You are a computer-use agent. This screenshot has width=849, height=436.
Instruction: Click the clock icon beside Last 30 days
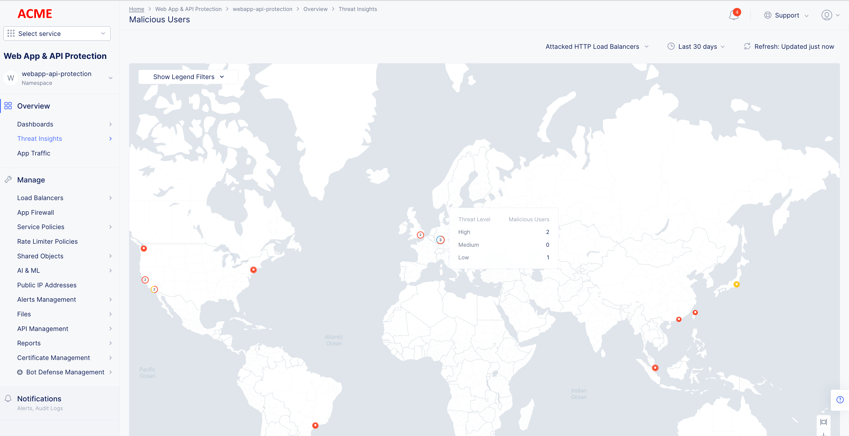coord(671,47)
